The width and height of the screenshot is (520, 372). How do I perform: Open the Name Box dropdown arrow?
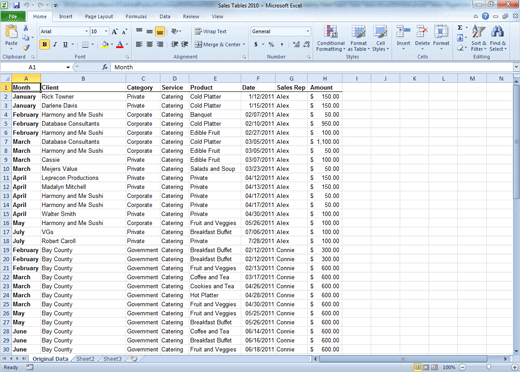(68, 67)
